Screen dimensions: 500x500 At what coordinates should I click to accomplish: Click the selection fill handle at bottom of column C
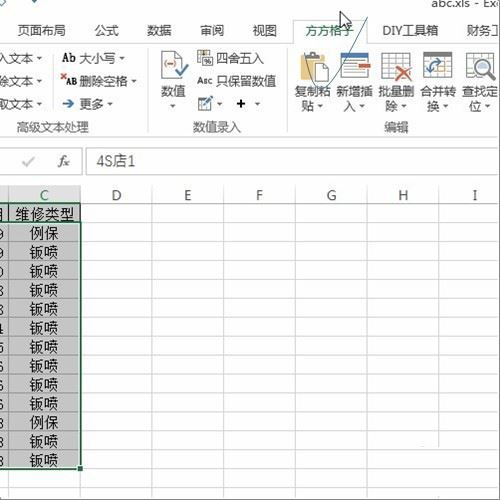(80, 468)
